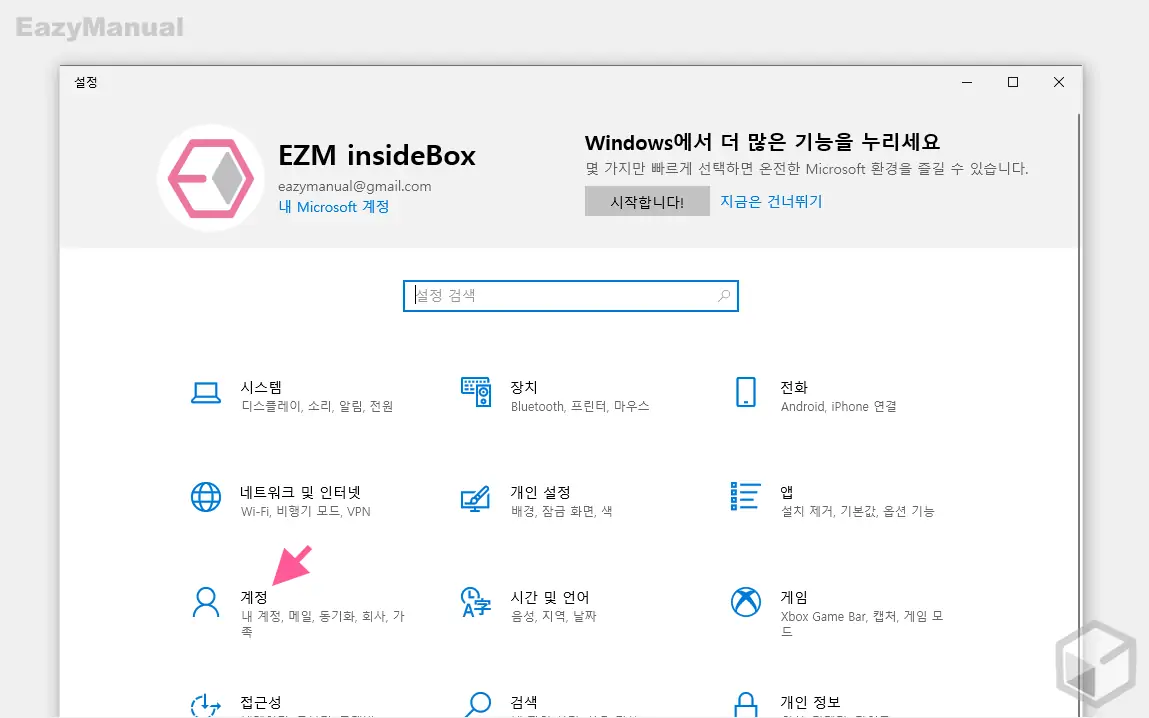Focus the 설정 검색 input field

571,296
